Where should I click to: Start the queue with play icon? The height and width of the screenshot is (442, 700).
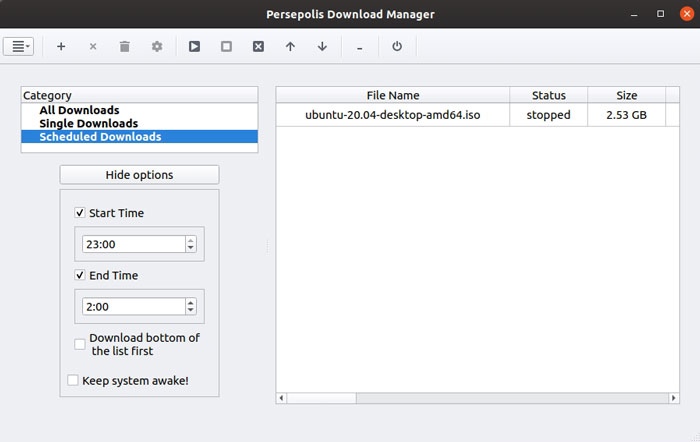[194, 46]
